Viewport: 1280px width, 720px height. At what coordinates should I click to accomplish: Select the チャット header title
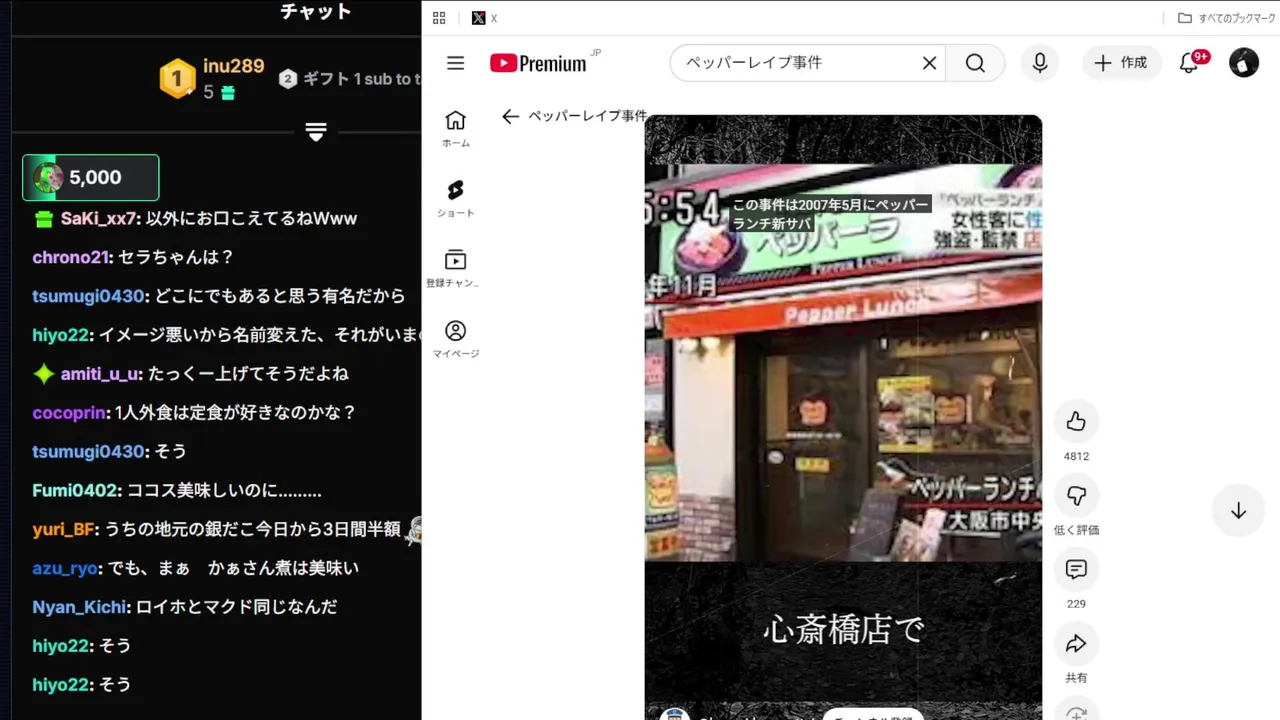(316, 12)
